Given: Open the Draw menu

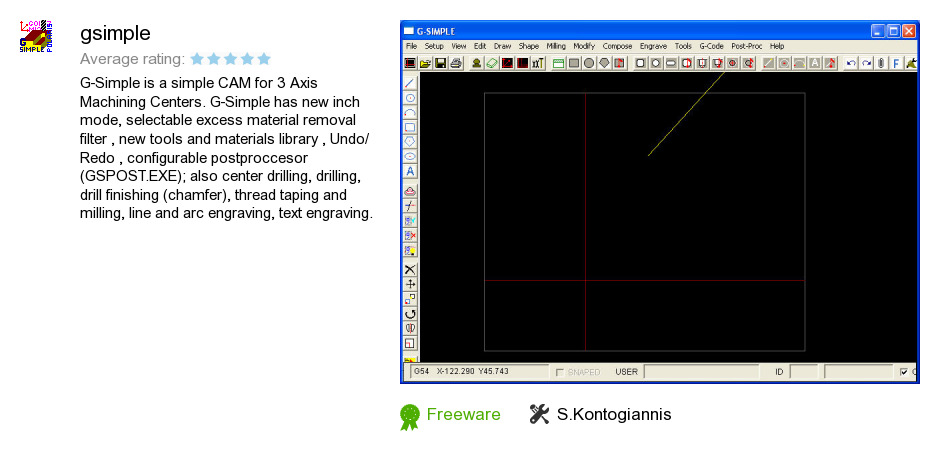Looking at the screenshot, I should (502, 46).
